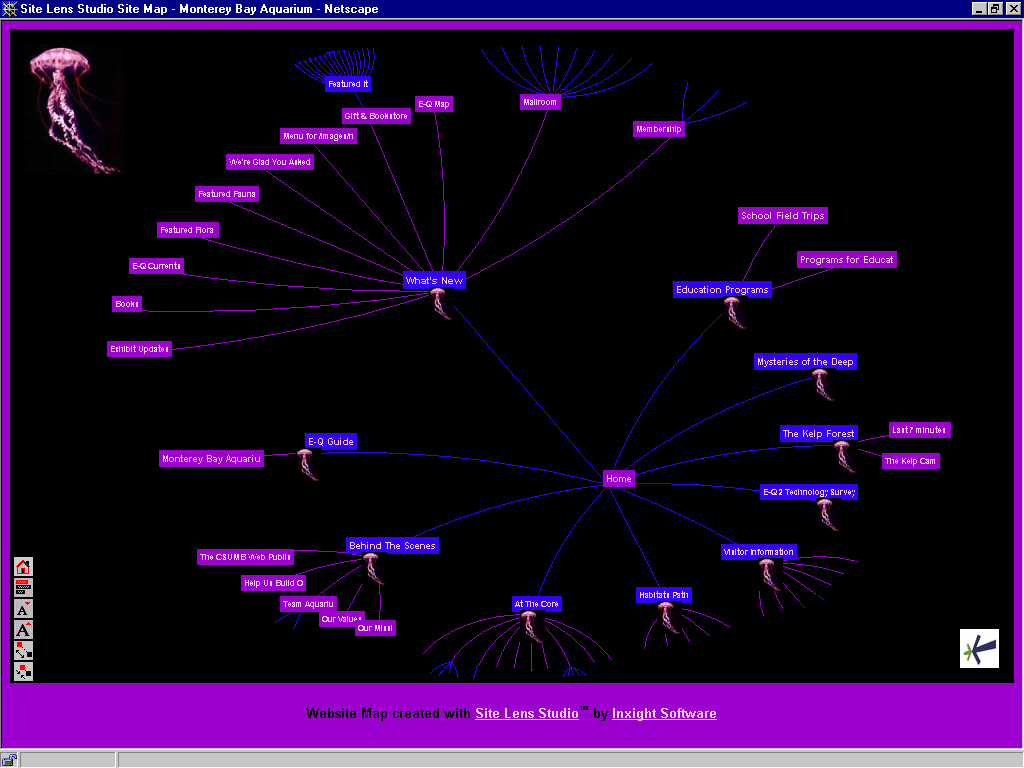Click the jellyfish icon under Mysteries of the Deep
The width and height of the screenshot is (1024, 768).
[x=822, y=385]
